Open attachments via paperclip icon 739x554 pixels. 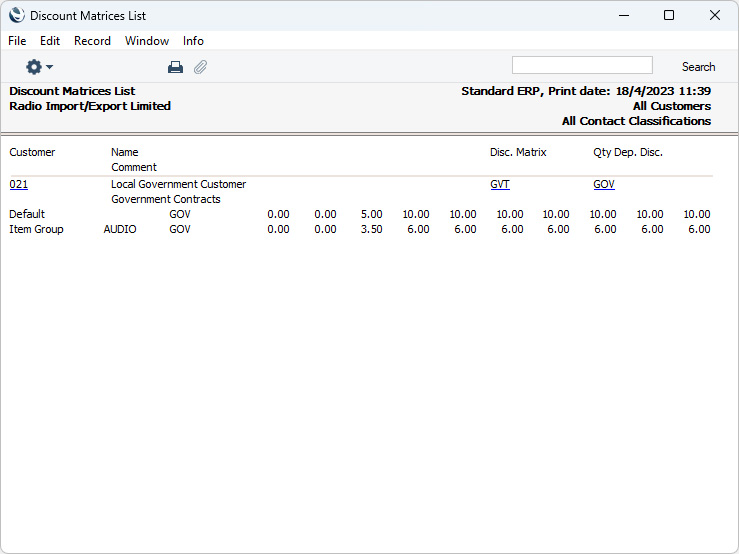pyautogui.click(x=200, y=67)
